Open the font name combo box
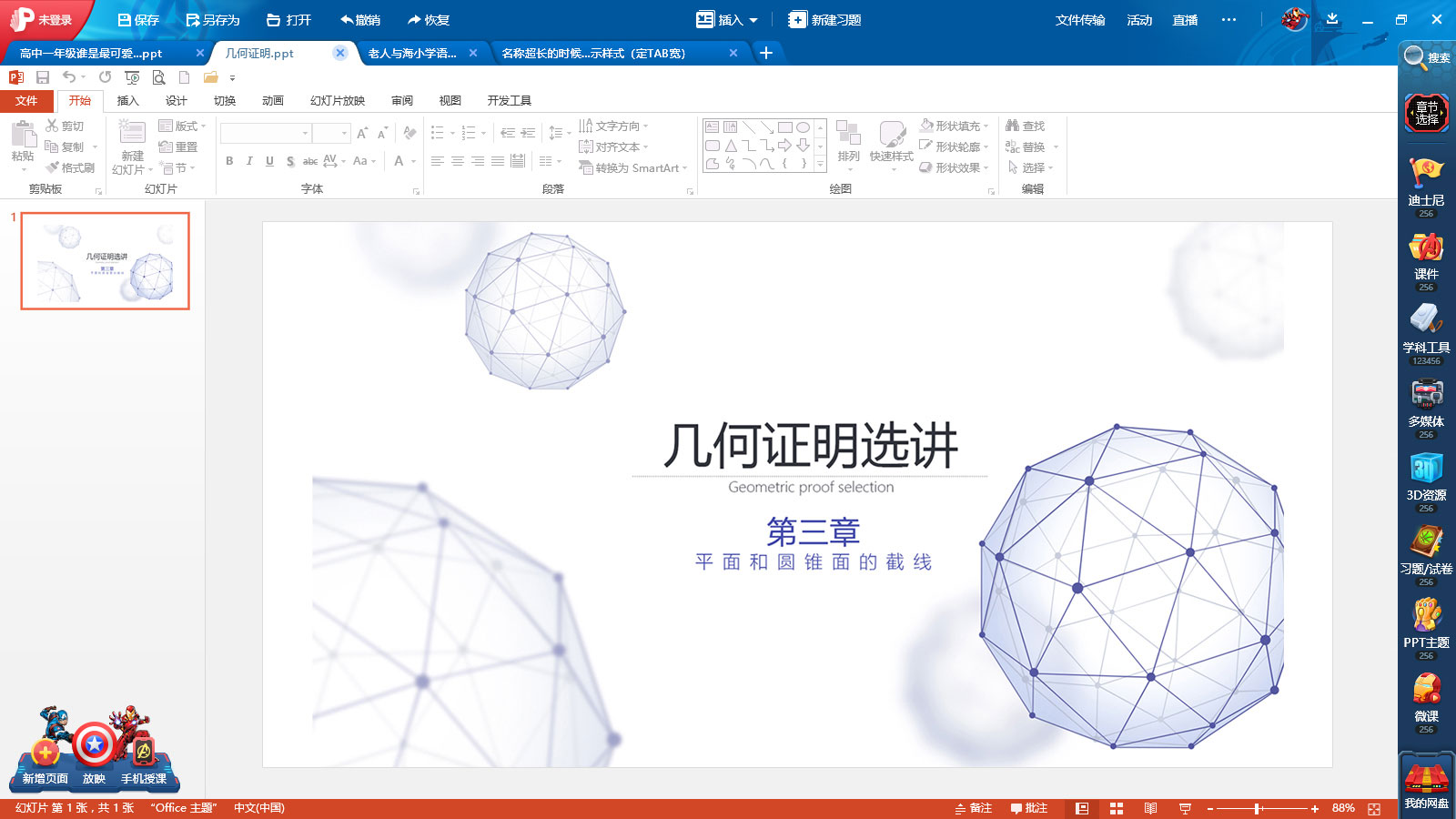 [266, 134]
